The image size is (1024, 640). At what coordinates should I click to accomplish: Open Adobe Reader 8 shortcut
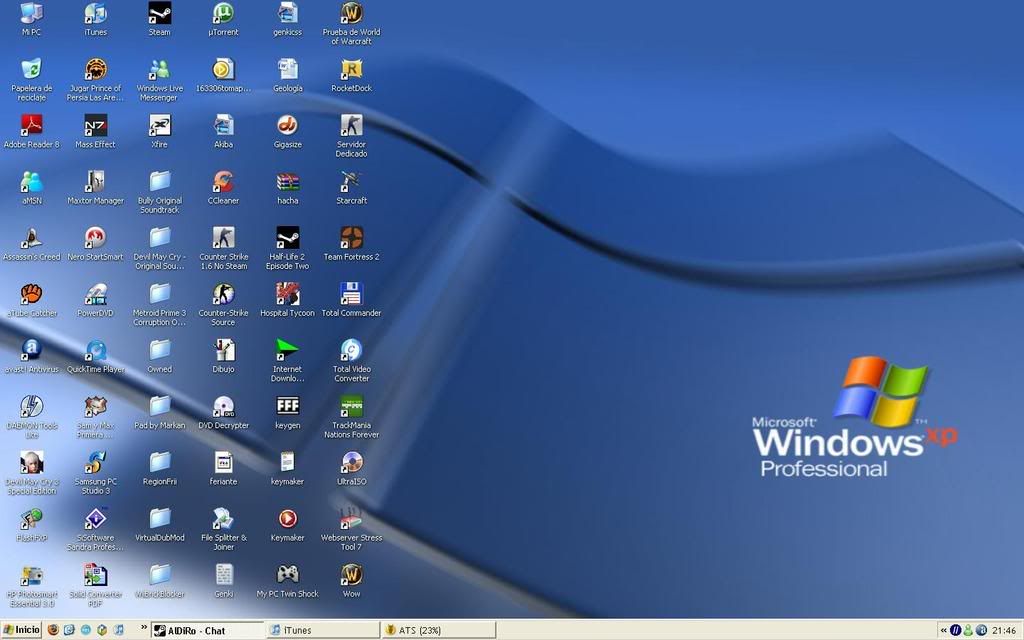tap(31, 131)
